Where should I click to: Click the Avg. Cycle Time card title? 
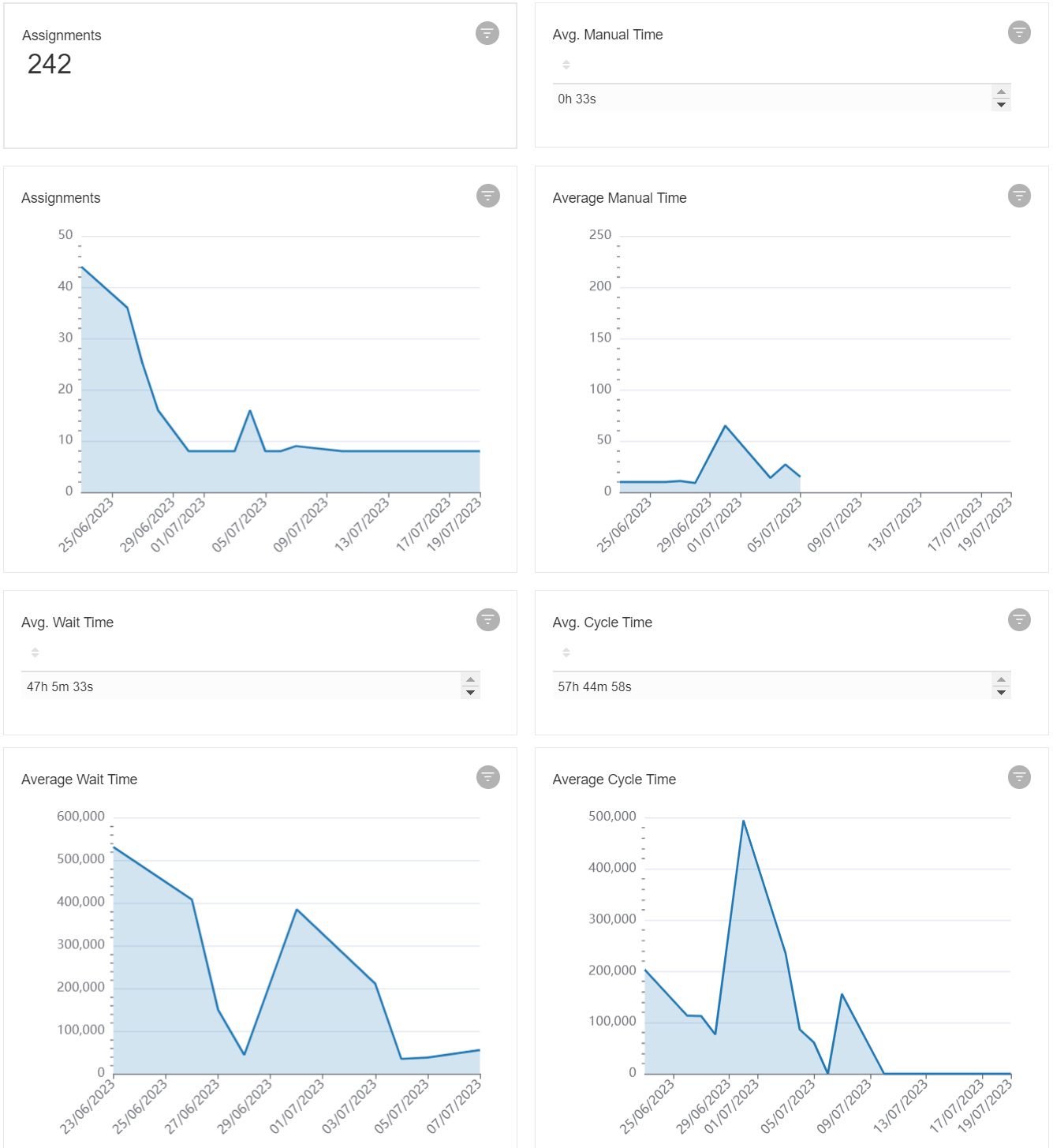(602, 623)
